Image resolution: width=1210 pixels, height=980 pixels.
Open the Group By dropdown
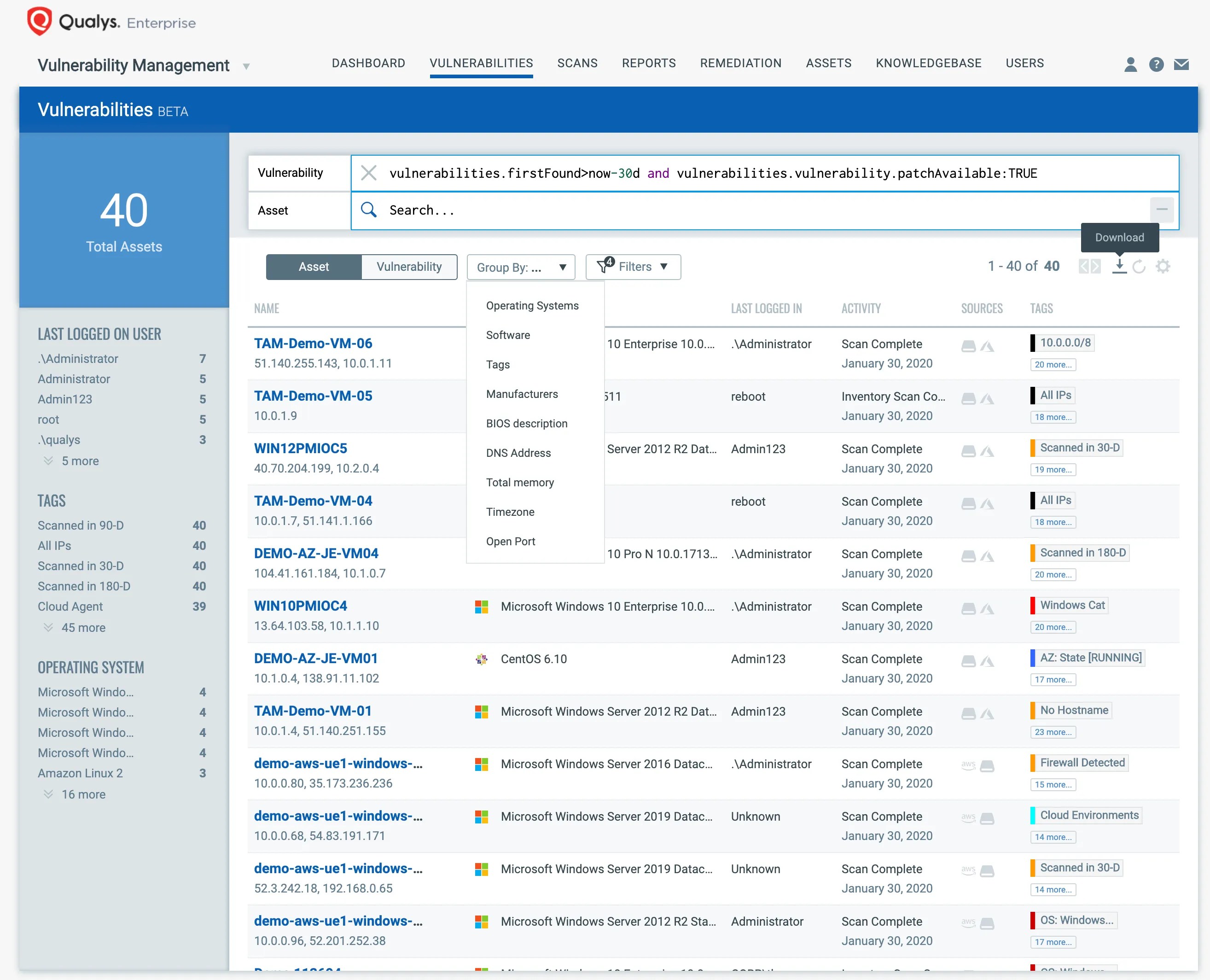[520, 267]
